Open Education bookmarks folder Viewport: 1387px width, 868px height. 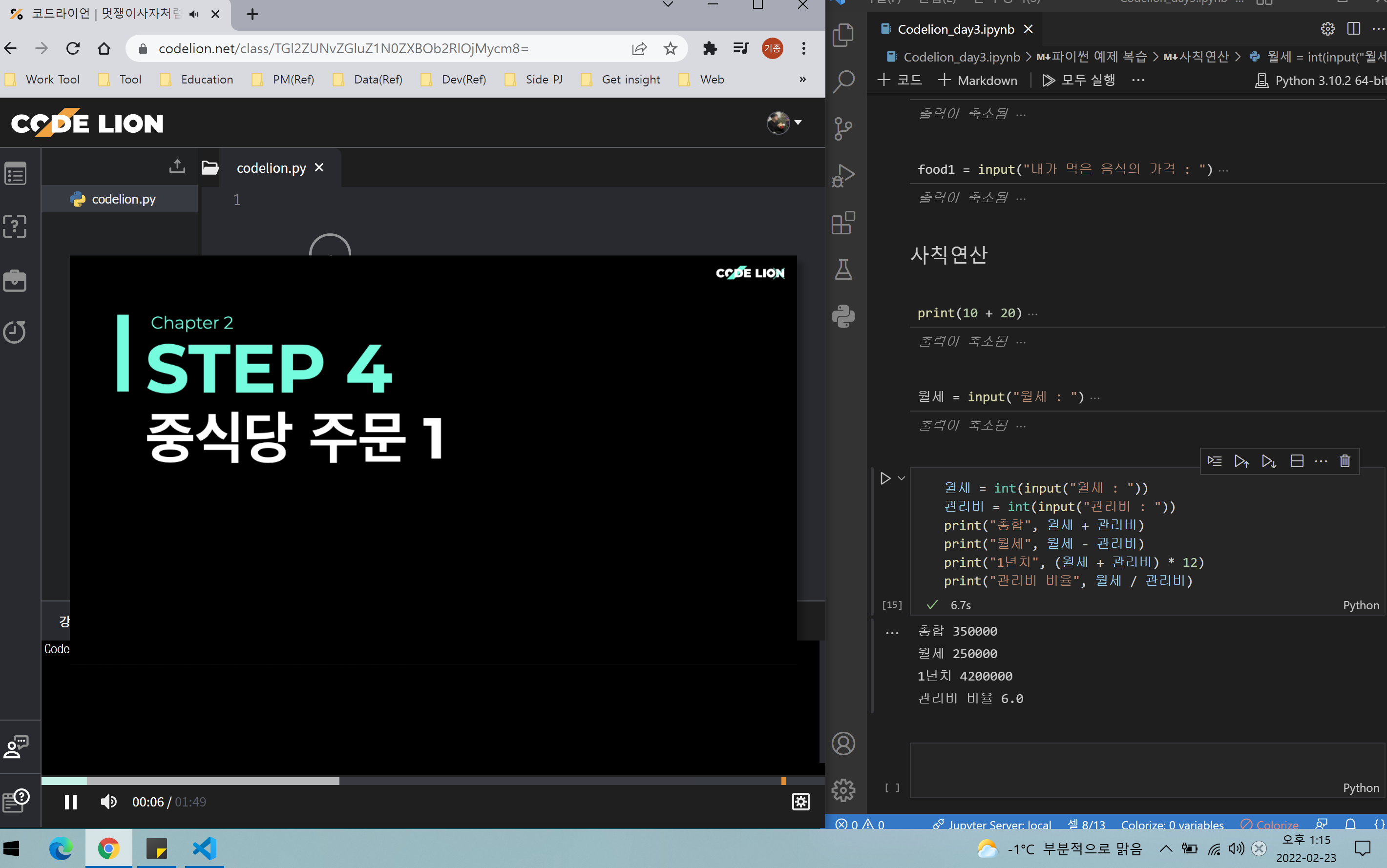tap(197, 79)
